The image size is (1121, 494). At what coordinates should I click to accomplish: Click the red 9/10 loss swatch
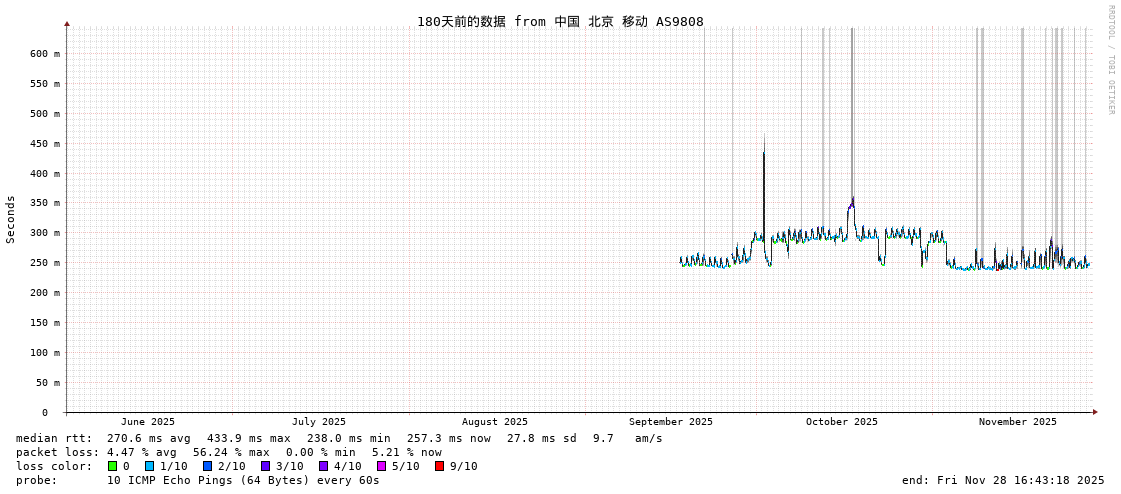click(x=439, y=466)
